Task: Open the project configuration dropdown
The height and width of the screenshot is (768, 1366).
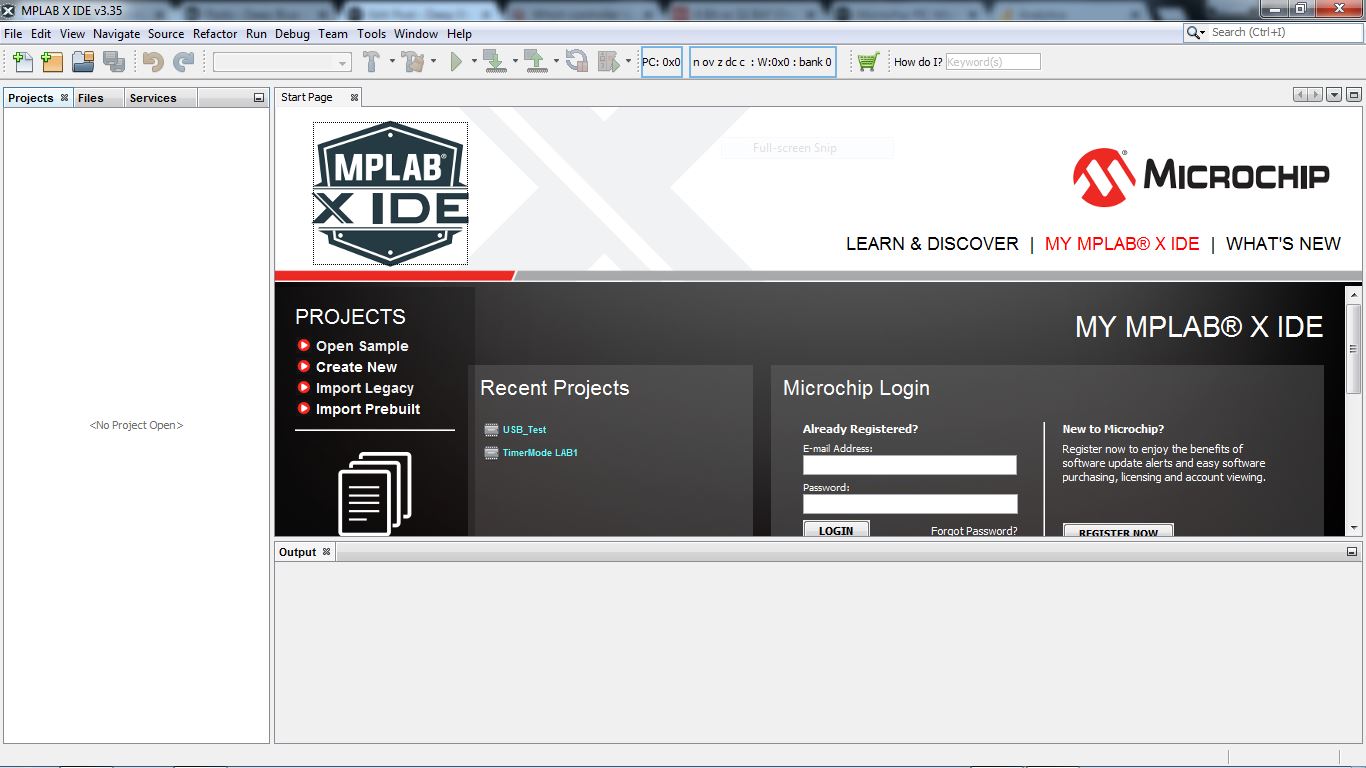Action: (x=281, y=62)
